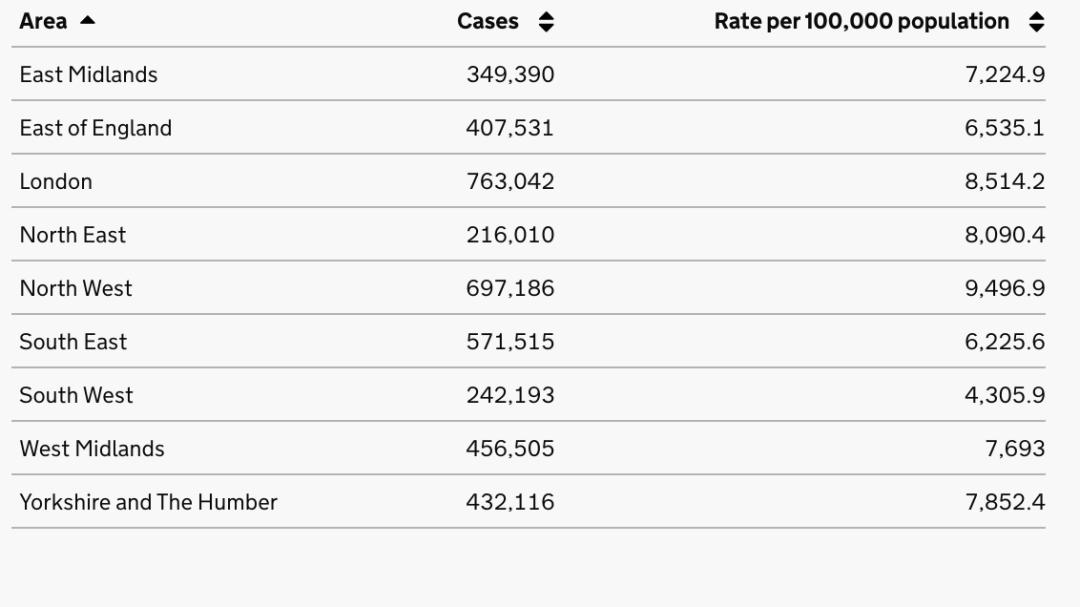Select the West Midlands row label
Image resolution: width=1080 pixels, height=607 pixels.
92,448
